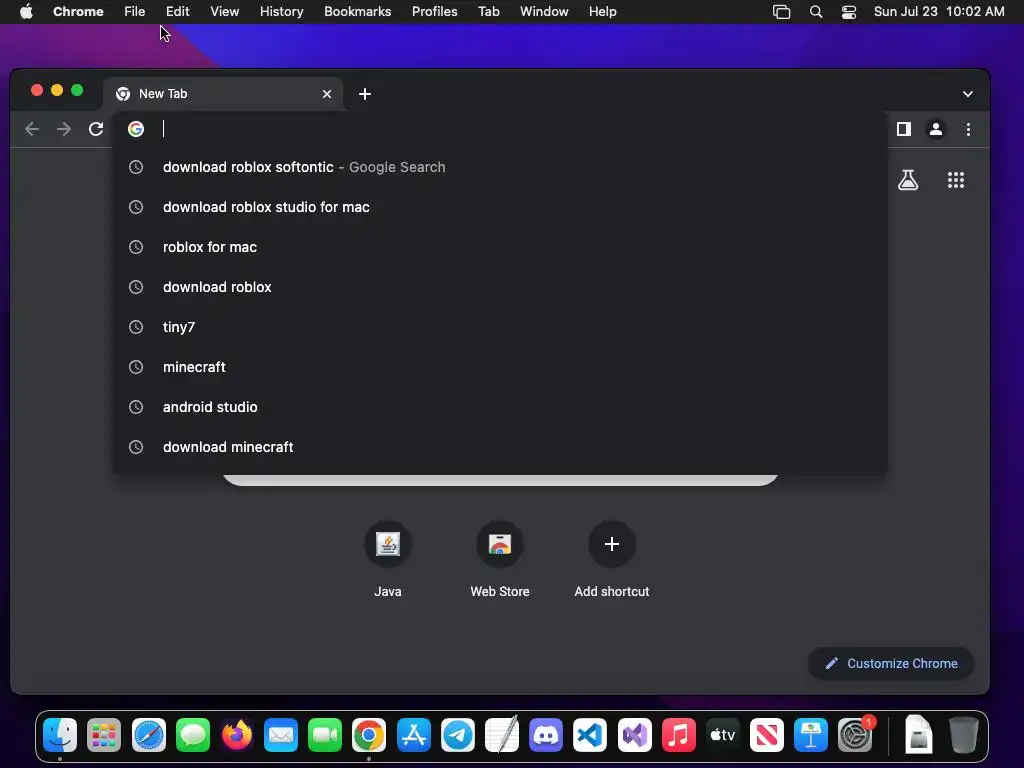Open Safari from the dock

click(149, 735)
